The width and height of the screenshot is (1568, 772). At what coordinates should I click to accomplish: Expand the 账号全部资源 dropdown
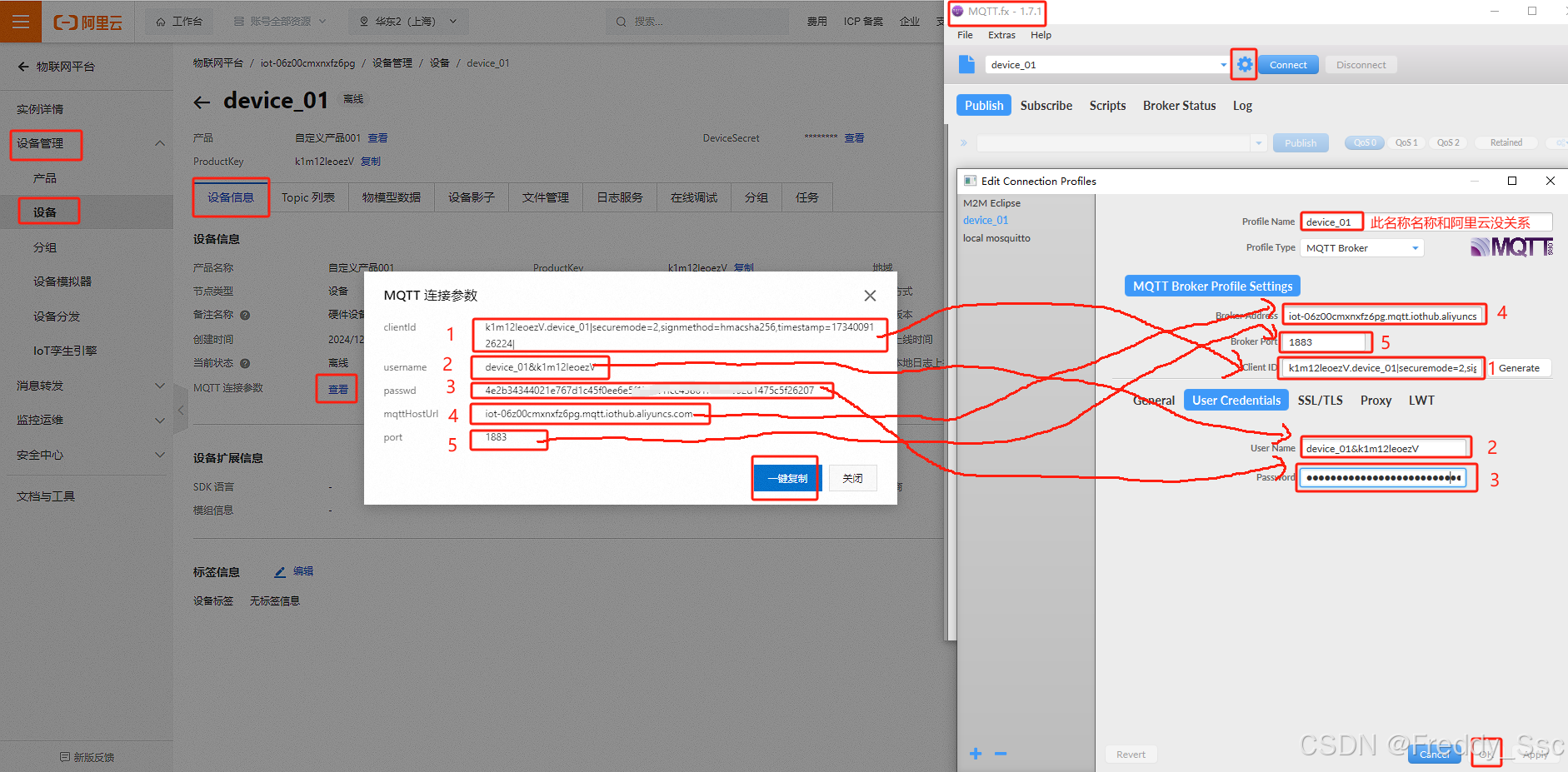(x=280, y=22)
